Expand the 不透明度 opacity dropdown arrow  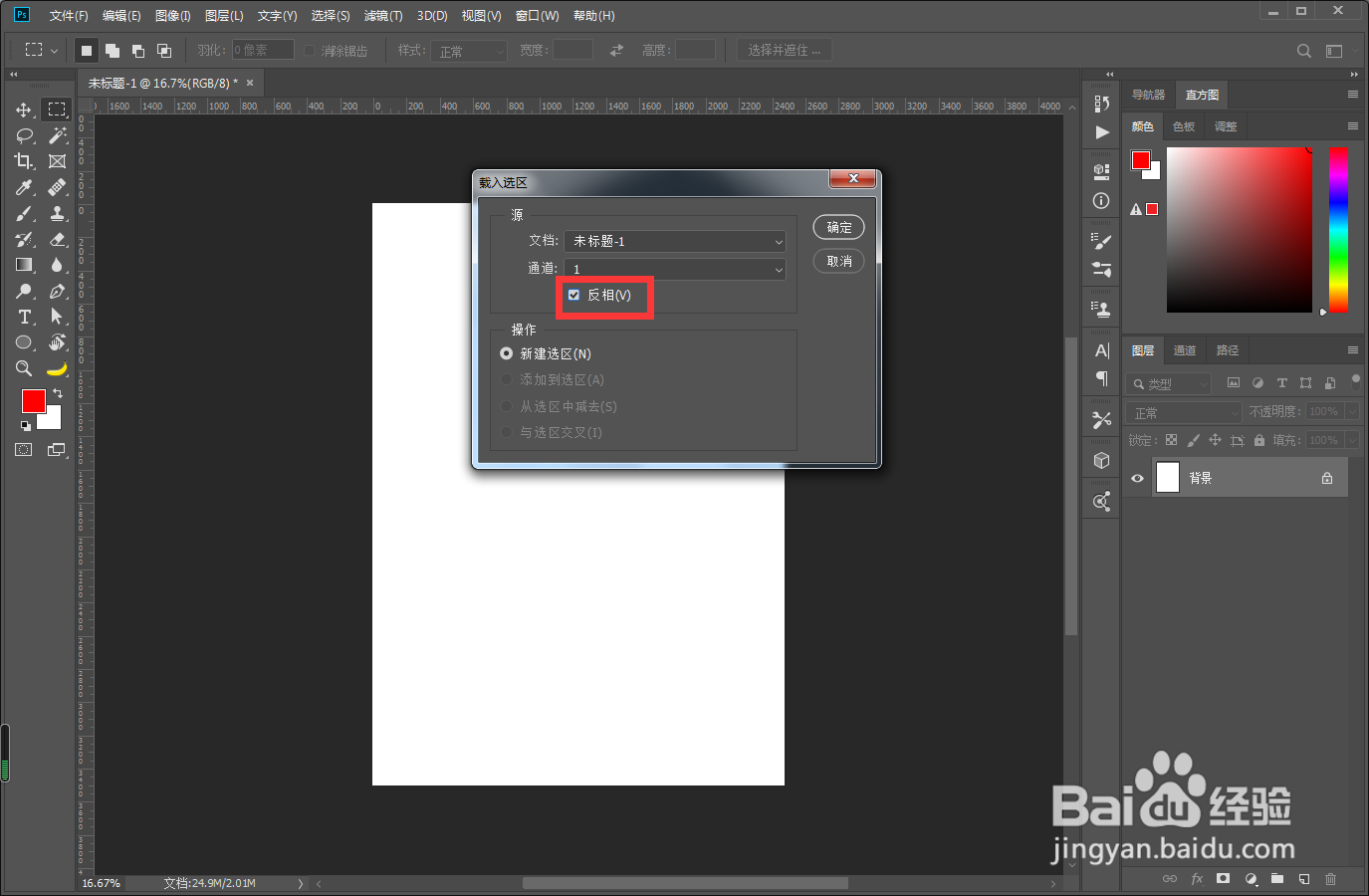1352,411
